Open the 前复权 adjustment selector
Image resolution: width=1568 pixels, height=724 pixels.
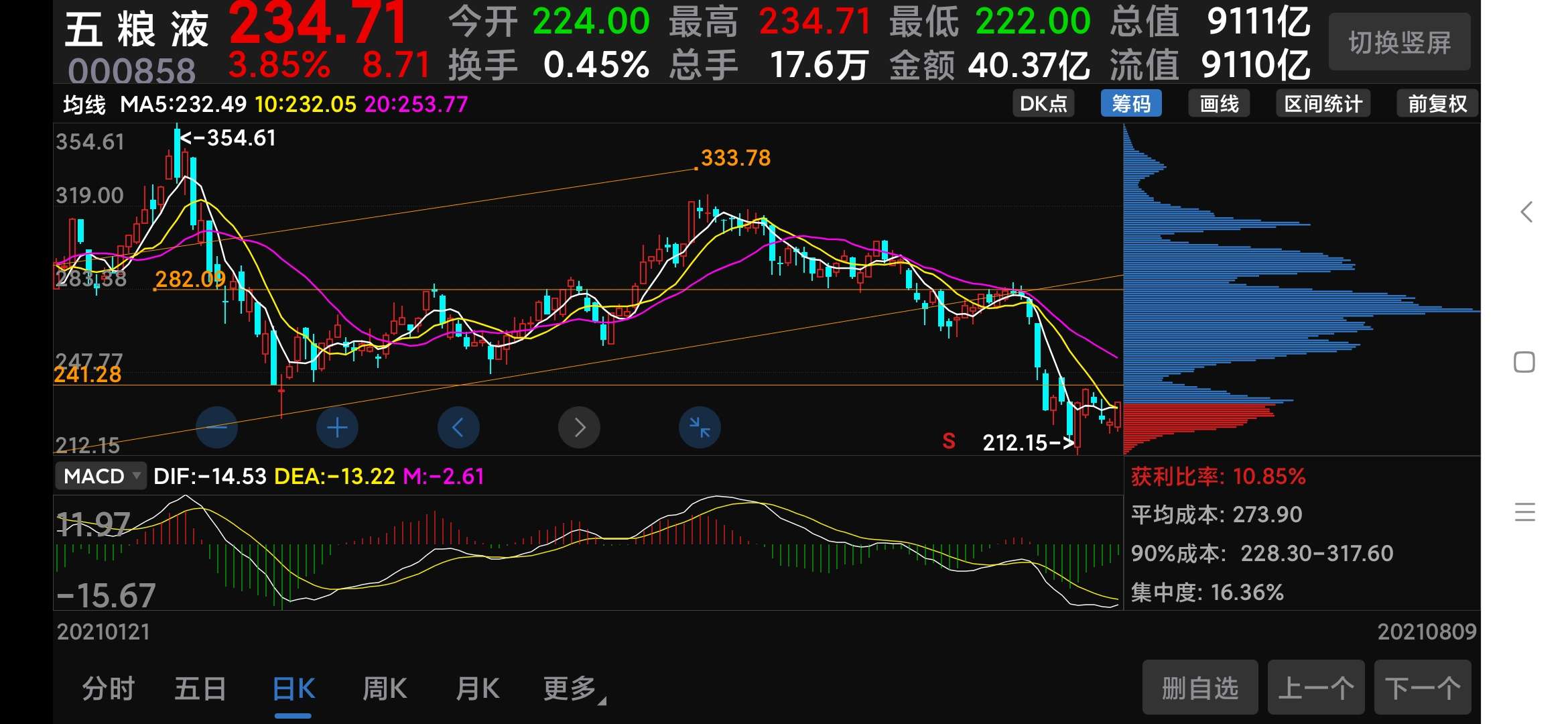point(1437,104)
